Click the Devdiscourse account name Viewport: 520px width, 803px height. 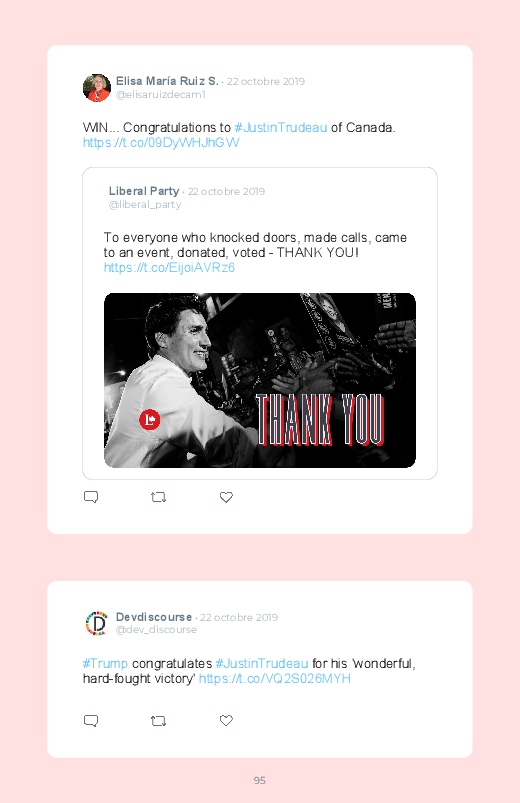pyautogui.click(x=154, y=617)
